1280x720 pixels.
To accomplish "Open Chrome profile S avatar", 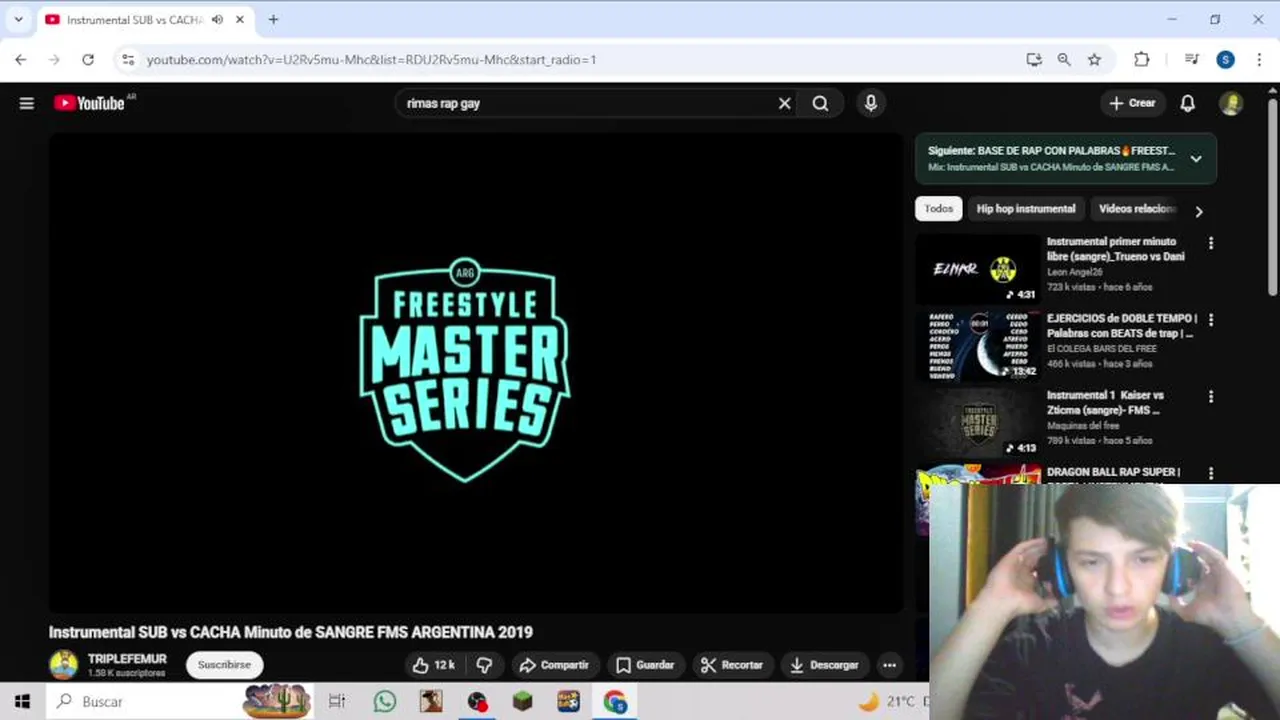I will pyautogui.click(x=1226, y=60).
